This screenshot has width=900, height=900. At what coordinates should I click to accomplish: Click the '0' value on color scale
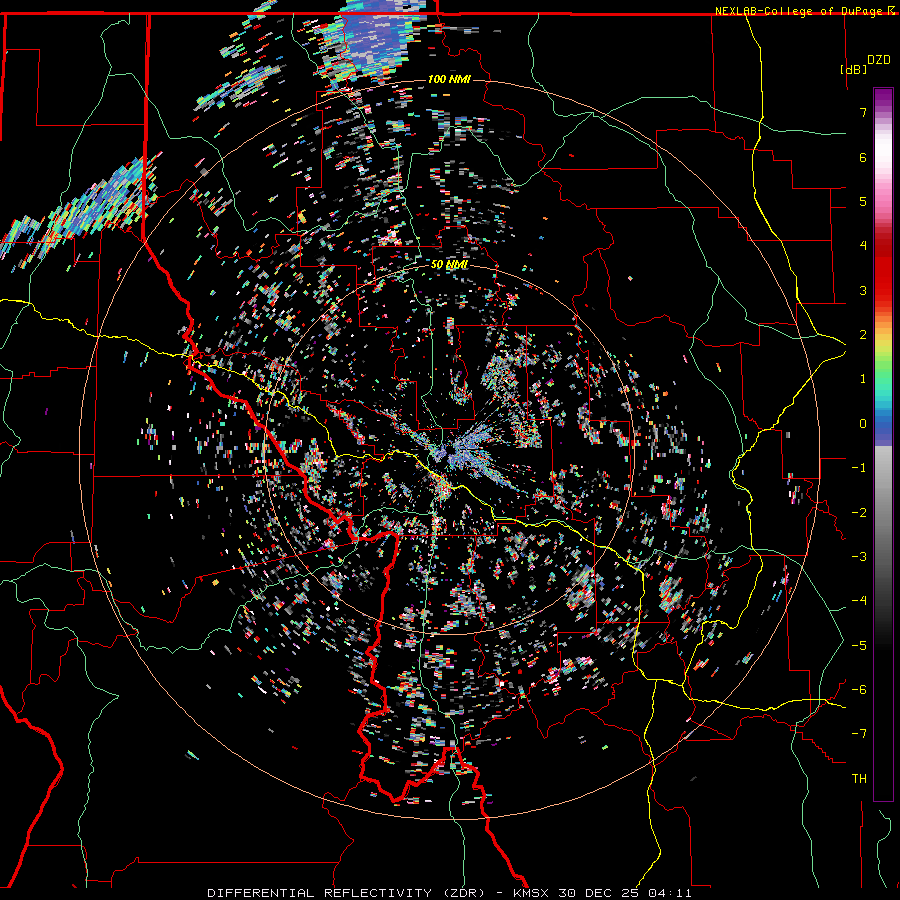(x=863, y=424)
